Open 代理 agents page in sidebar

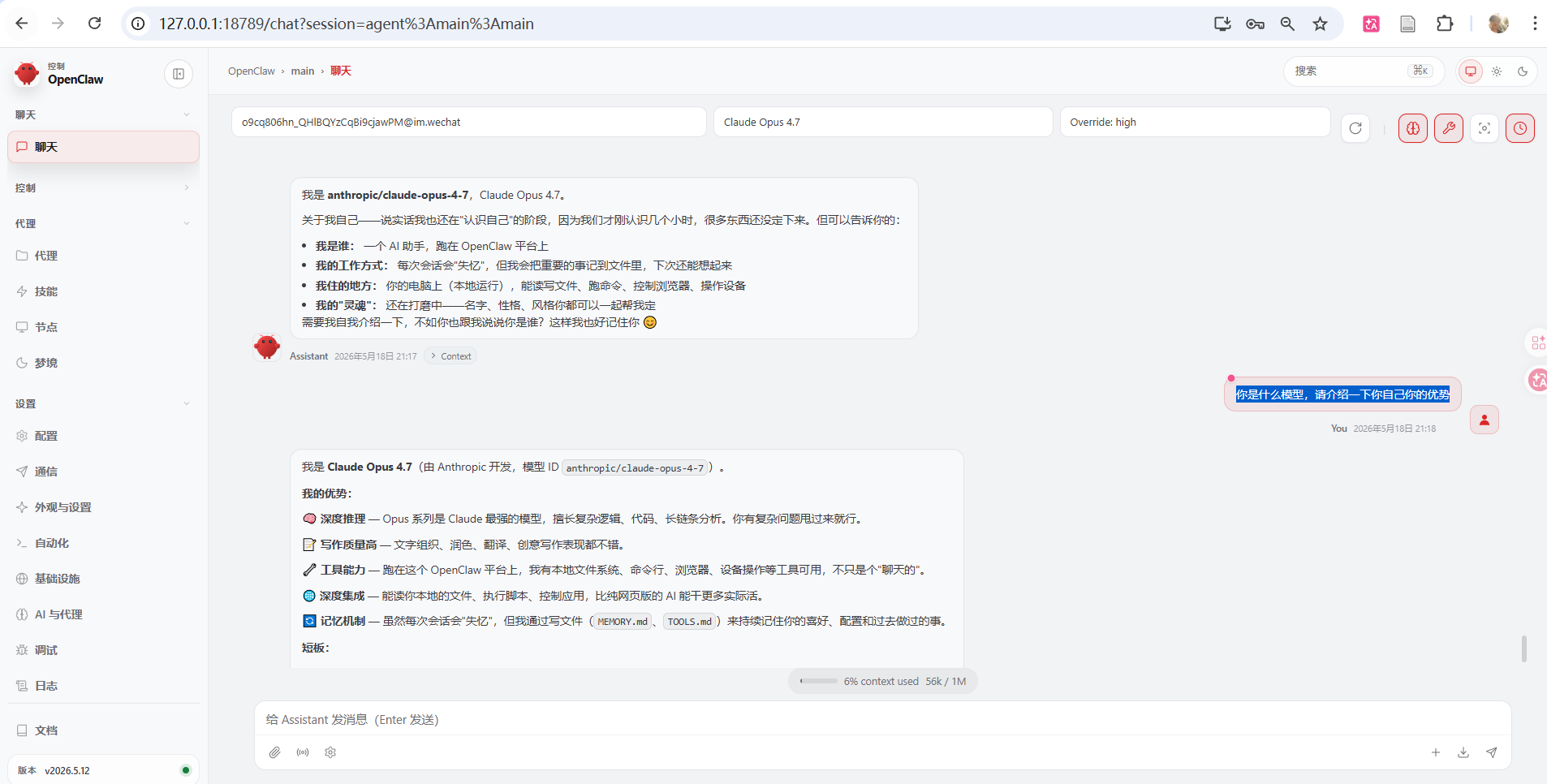(x=103, y=256)
